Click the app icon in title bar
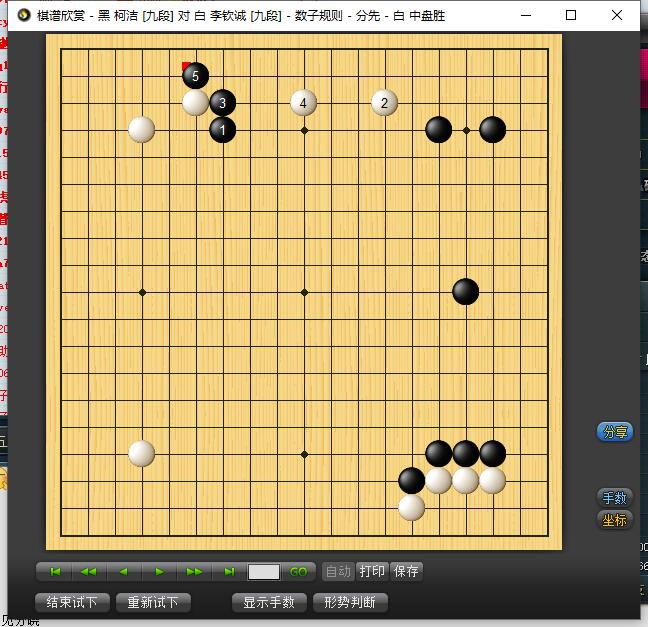648x627 pixels. point(24,16)
